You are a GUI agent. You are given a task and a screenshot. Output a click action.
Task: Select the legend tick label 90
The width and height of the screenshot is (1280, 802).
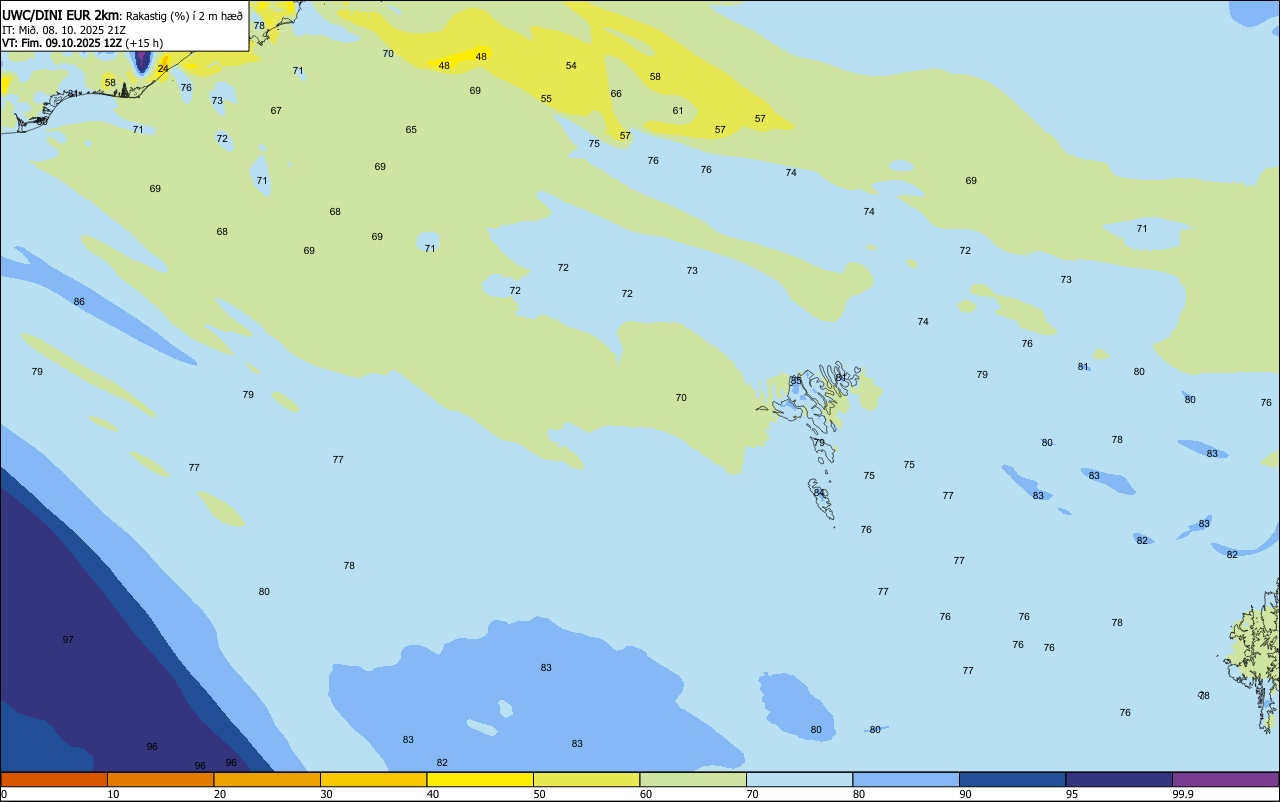(966, 794)
